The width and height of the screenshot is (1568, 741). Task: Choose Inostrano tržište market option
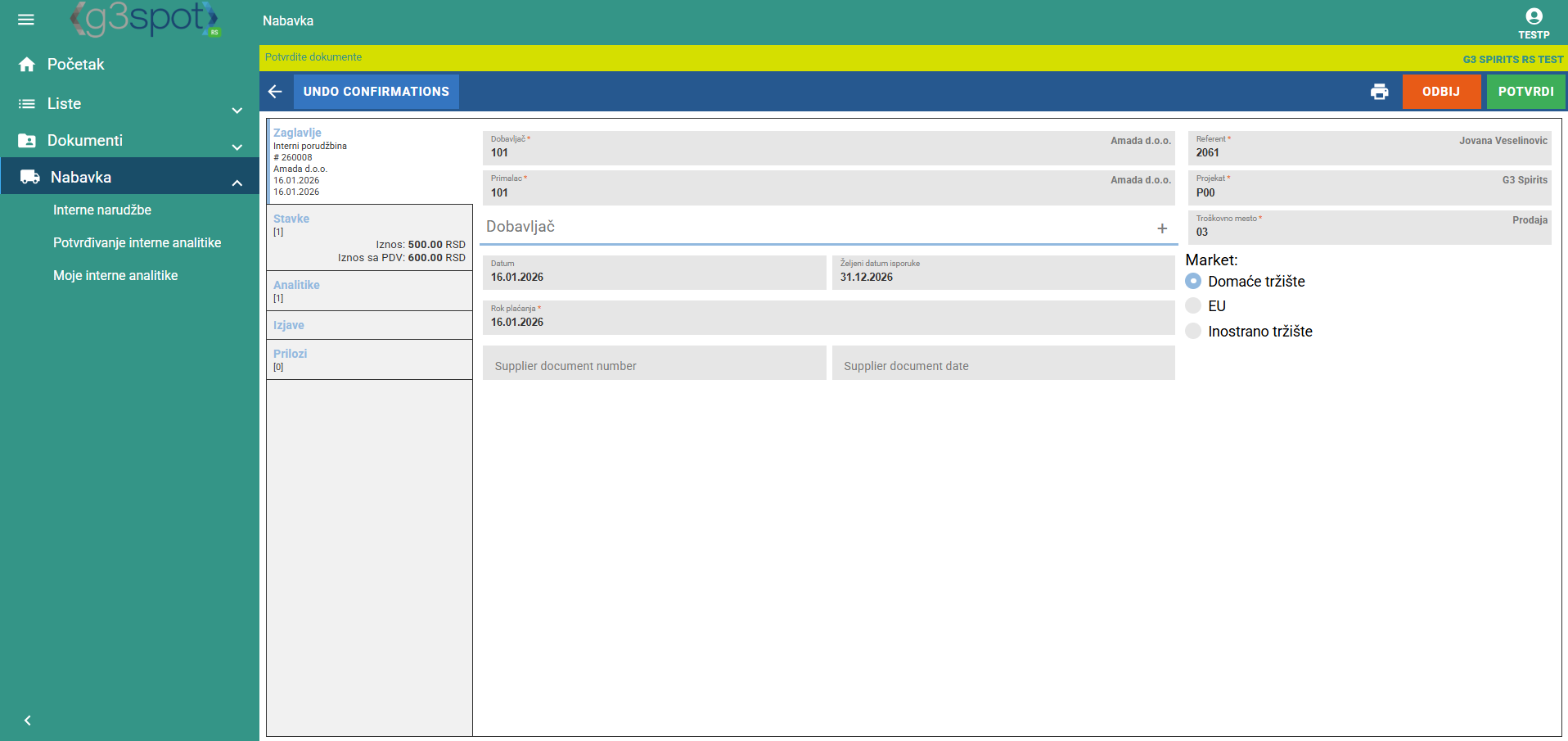1193,332
